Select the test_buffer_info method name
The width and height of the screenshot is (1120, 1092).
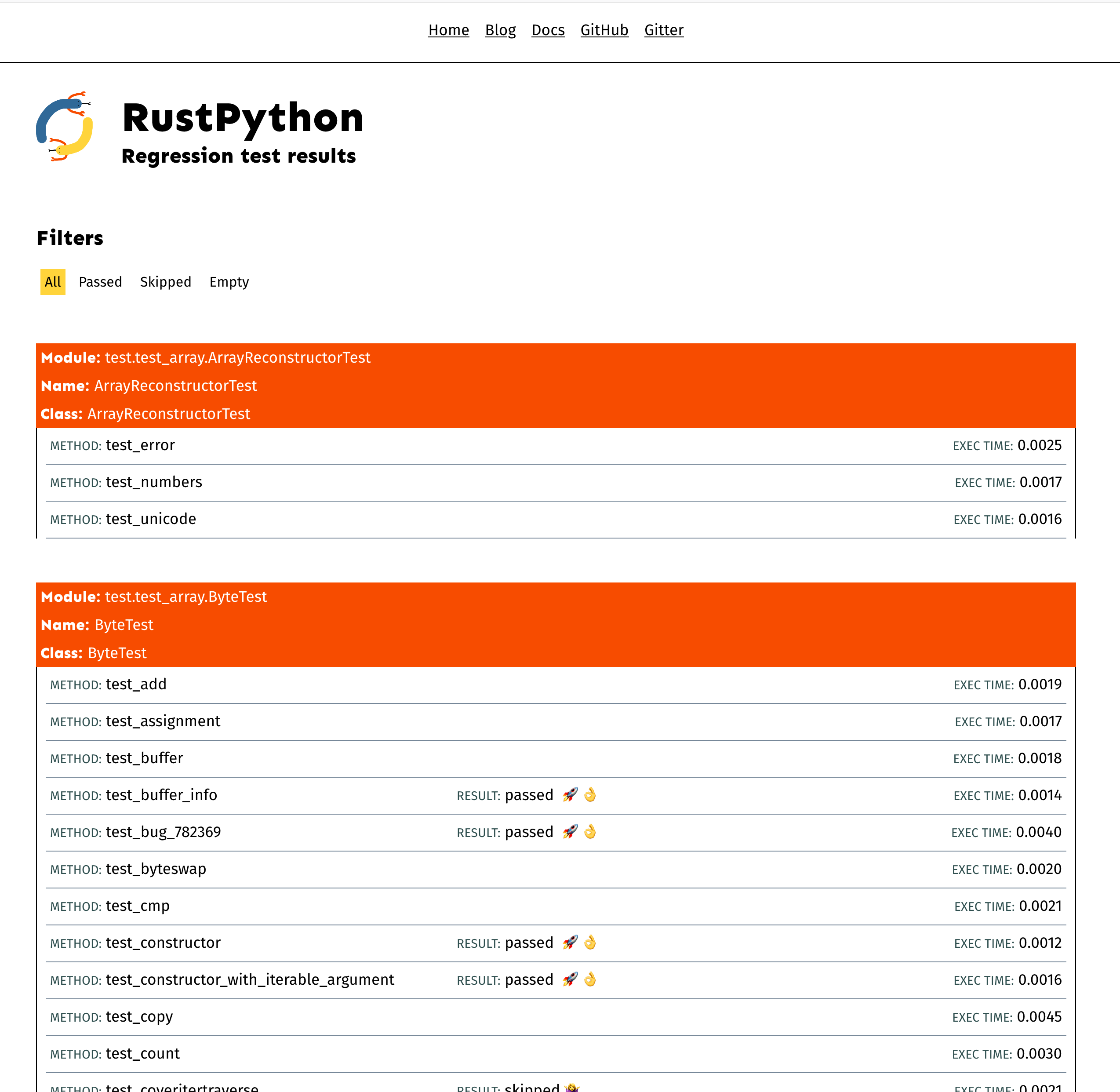[x=162, y=795]
